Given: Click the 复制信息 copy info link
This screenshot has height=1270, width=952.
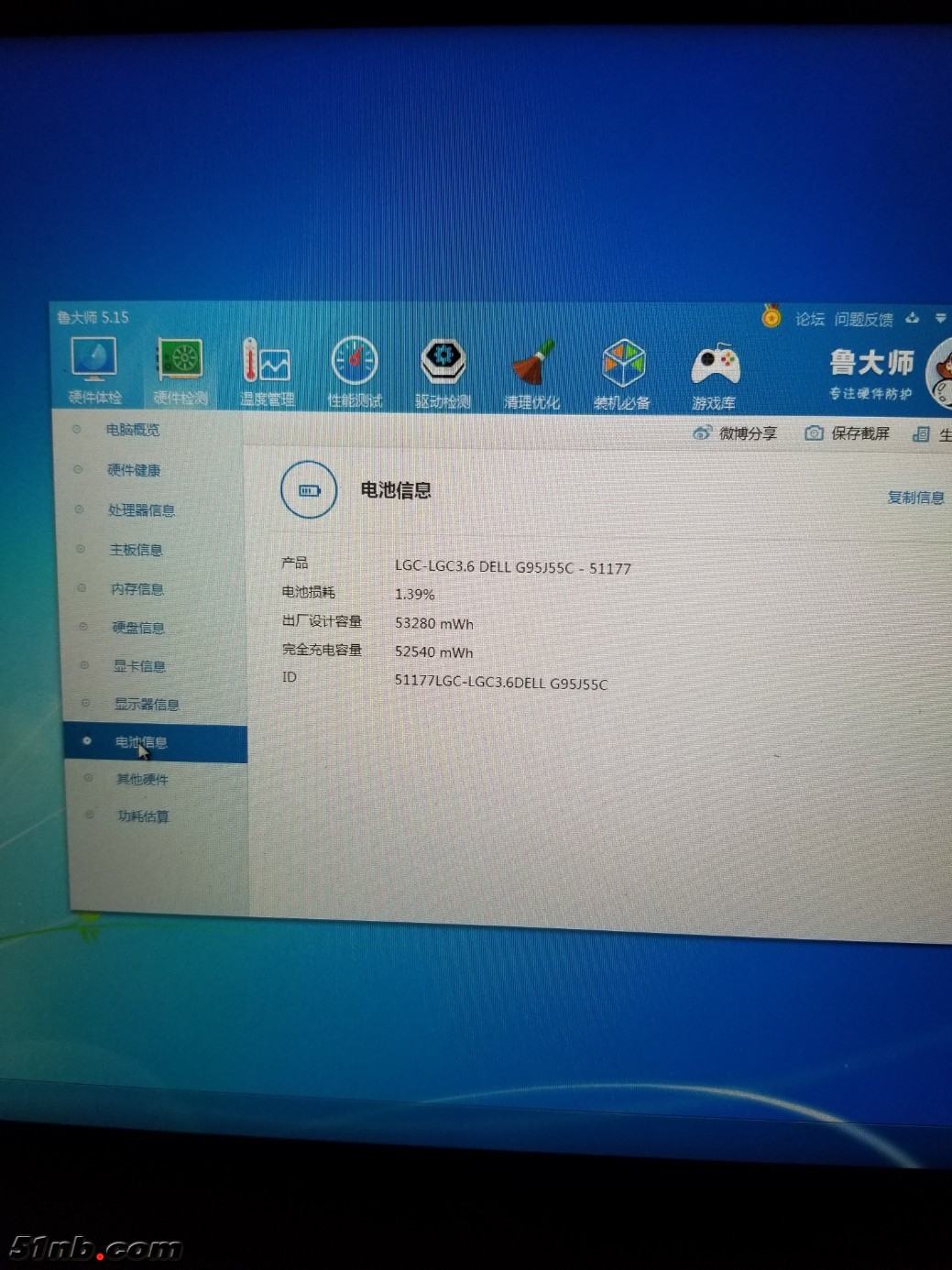Looking at the screenshot, I should [x=914, y=498].
